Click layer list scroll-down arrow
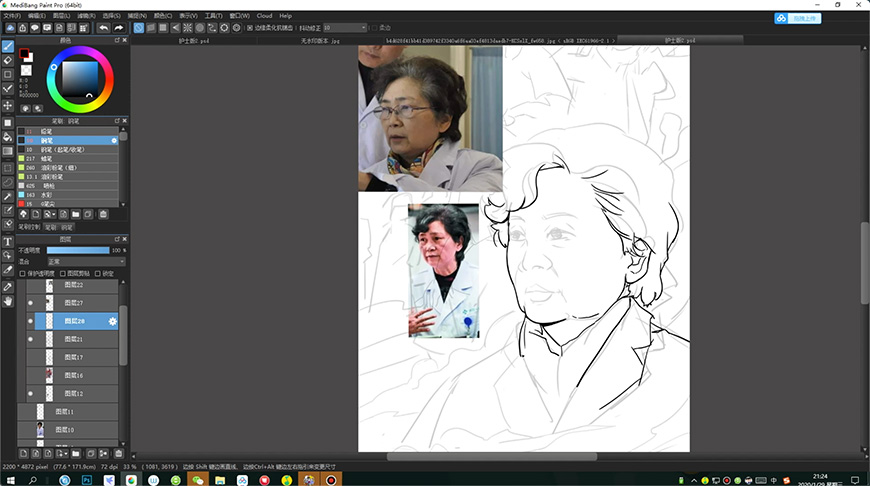This screenshot has height=486, width=870. point(123,443)
